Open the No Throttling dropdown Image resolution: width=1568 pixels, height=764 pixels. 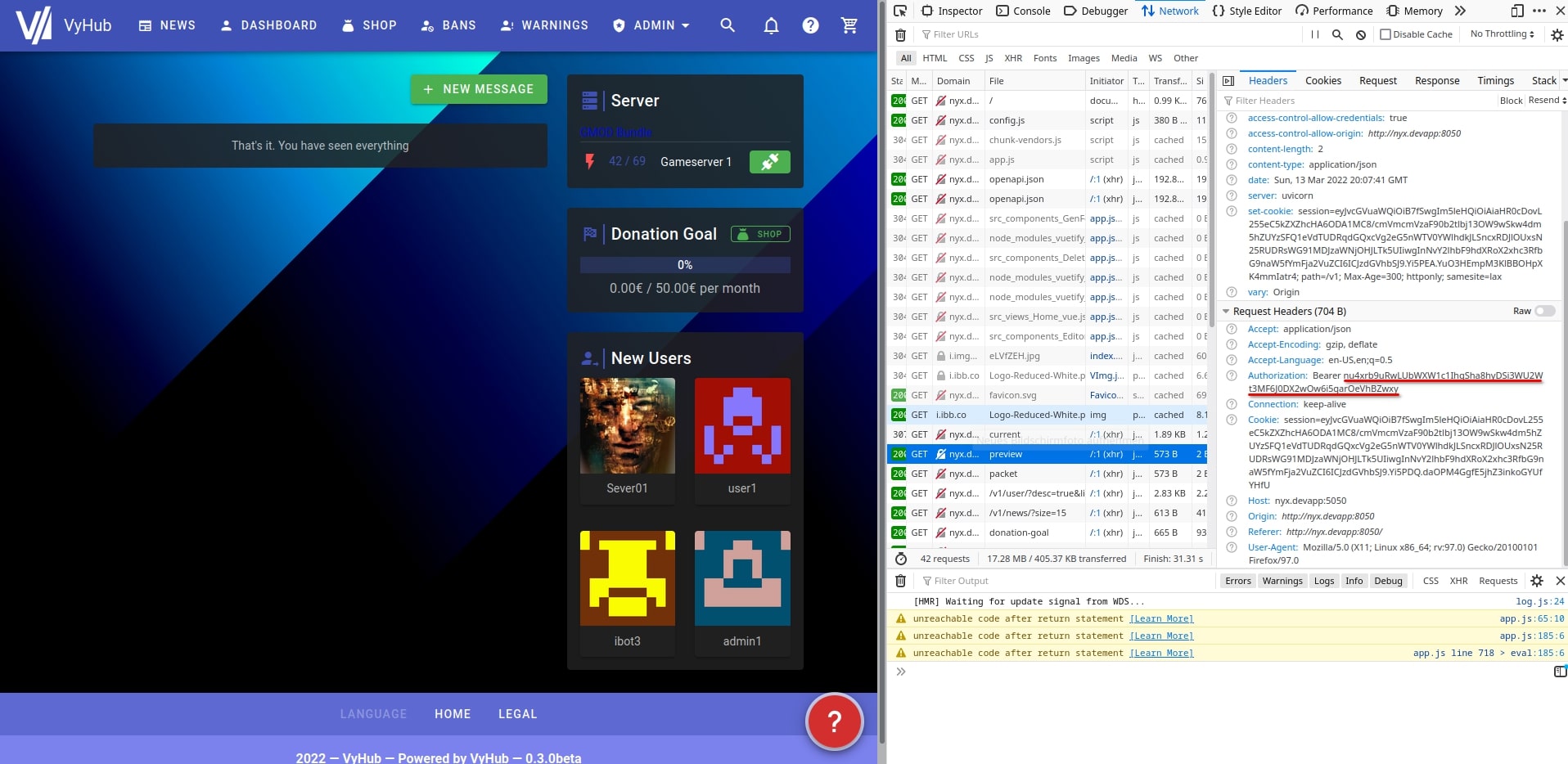coord(1500,34)
